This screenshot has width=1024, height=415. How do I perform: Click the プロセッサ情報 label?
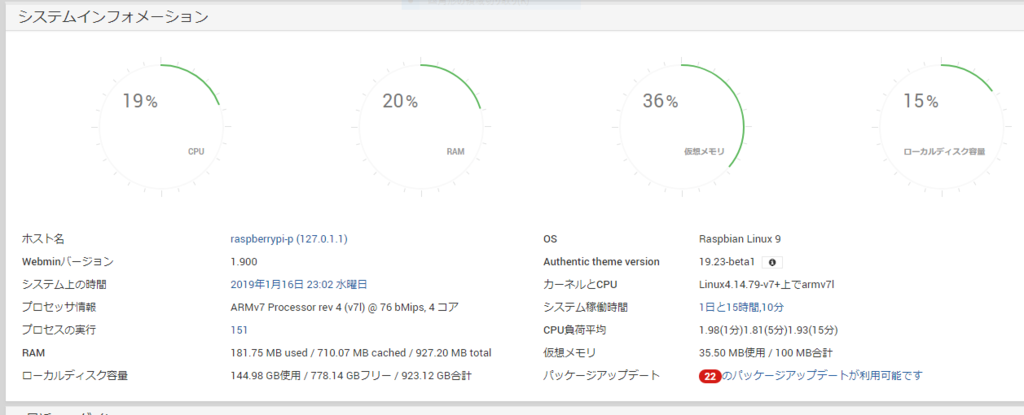click(59, 307)
